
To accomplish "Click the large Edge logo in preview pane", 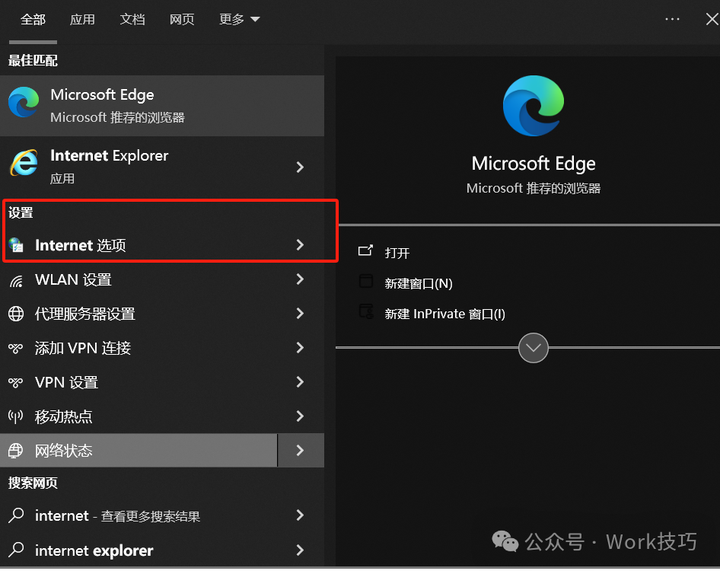I will click(533, 106).
